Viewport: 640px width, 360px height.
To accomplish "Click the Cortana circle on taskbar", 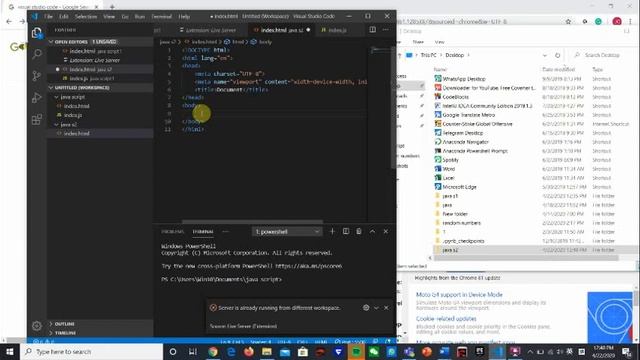I will (x=173, y=351).
